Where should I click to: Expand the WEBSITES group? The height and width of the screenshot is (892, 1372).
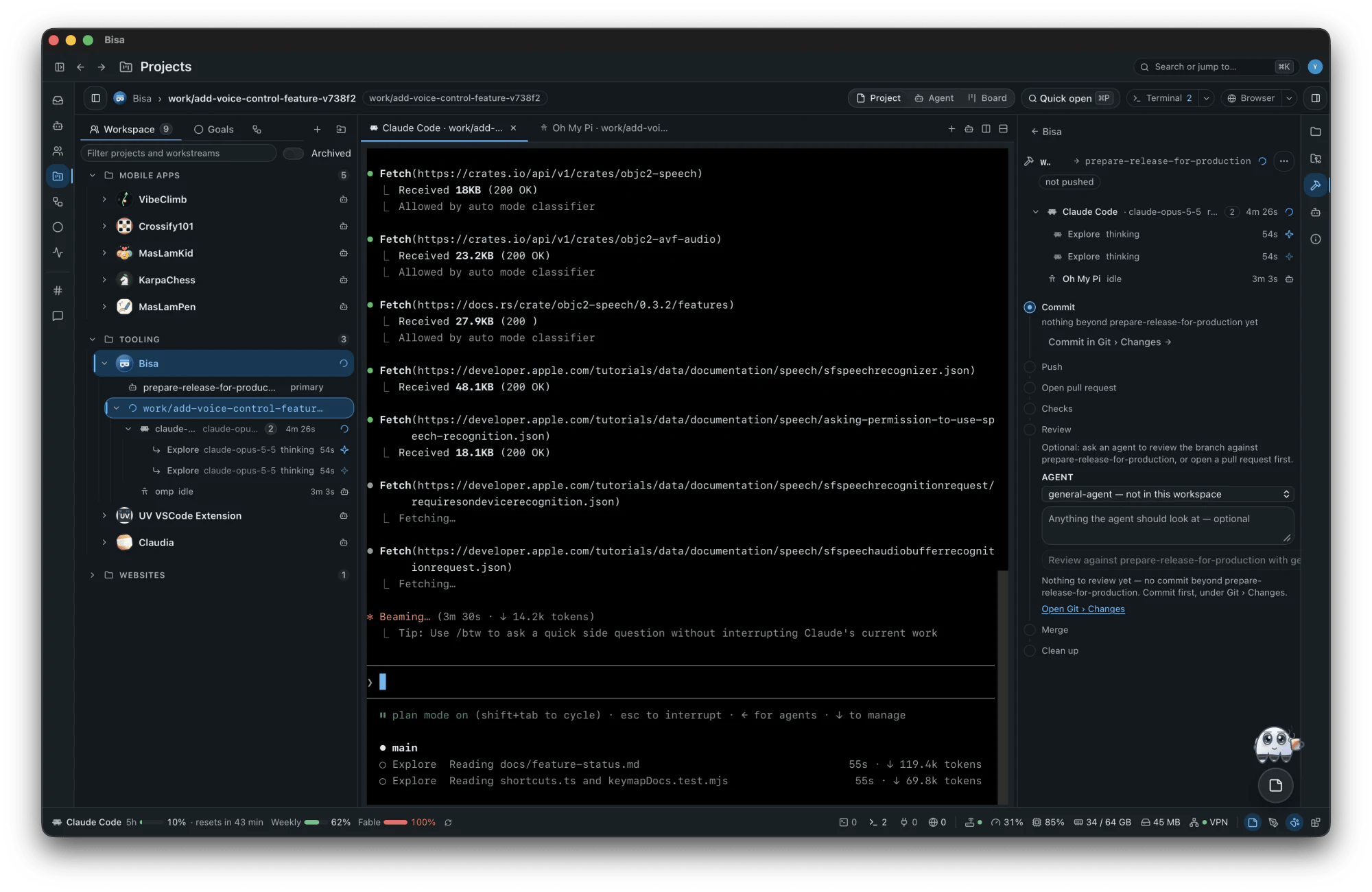click(x=93, y=576)
